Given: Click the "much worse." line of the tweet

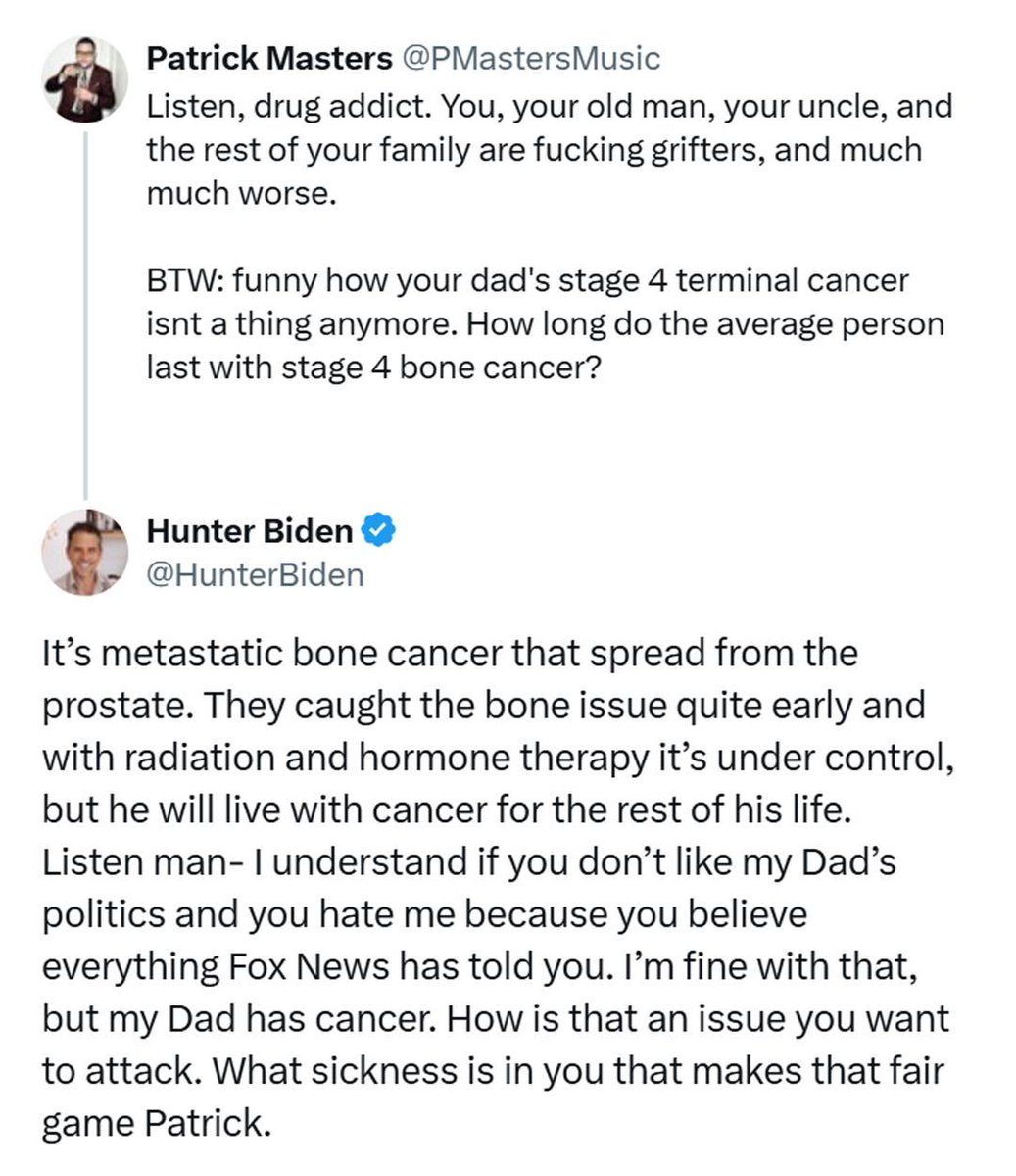Looking at the screenshot, I should point(241,193).
